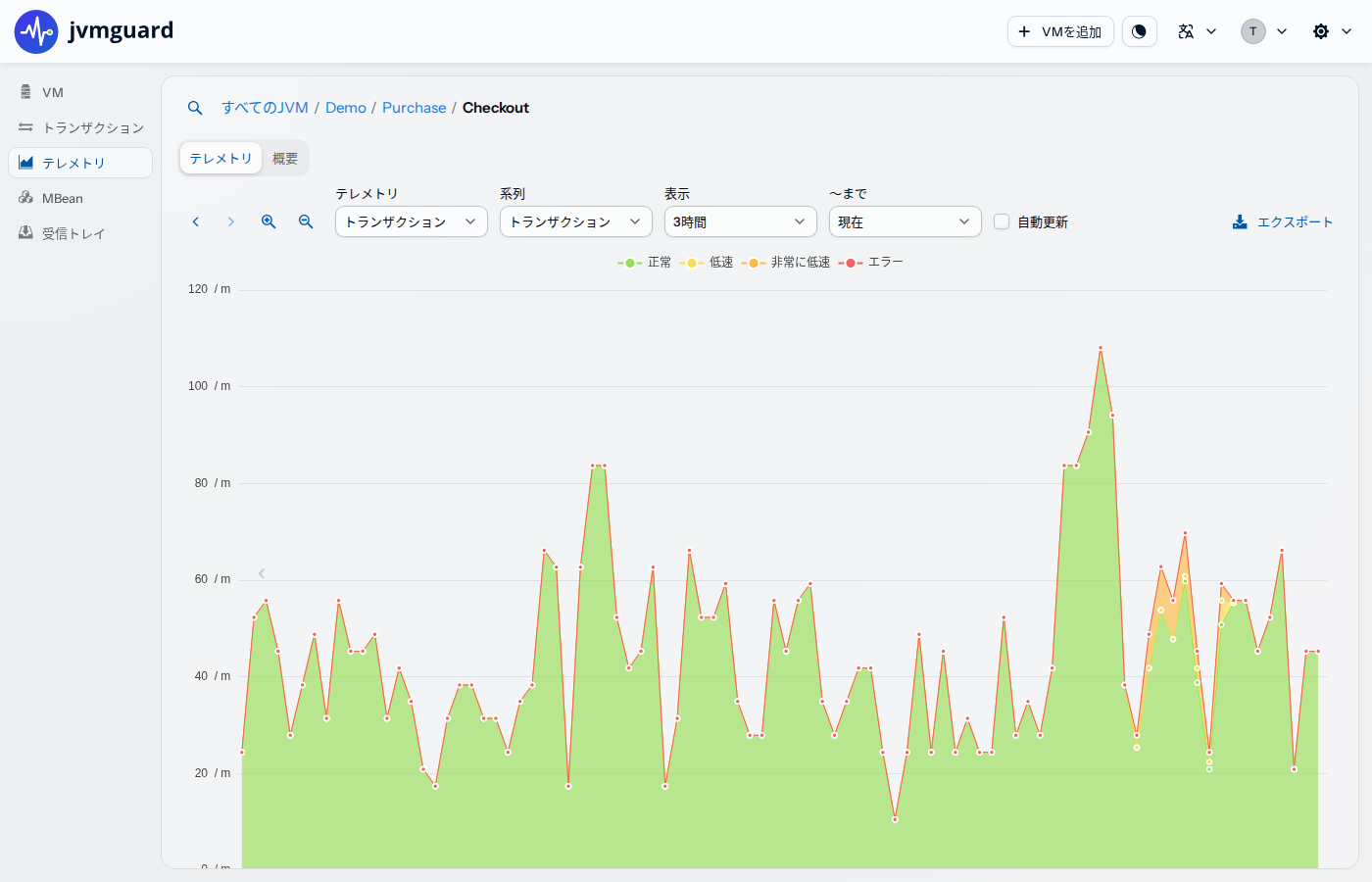
Task: Open the user account T menu
Action: pos(1264,31)
